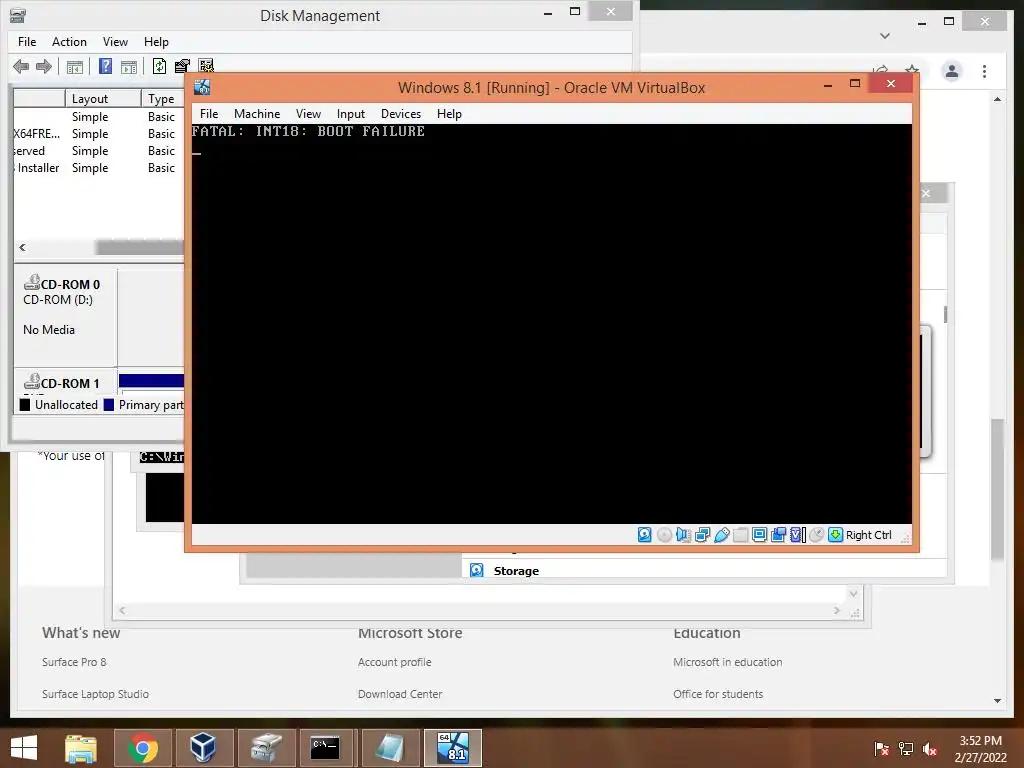The height and width of the screenshot is (768, 1024).
Task: Click the Action Center flag icon in tray
Action: coord(882,749)
